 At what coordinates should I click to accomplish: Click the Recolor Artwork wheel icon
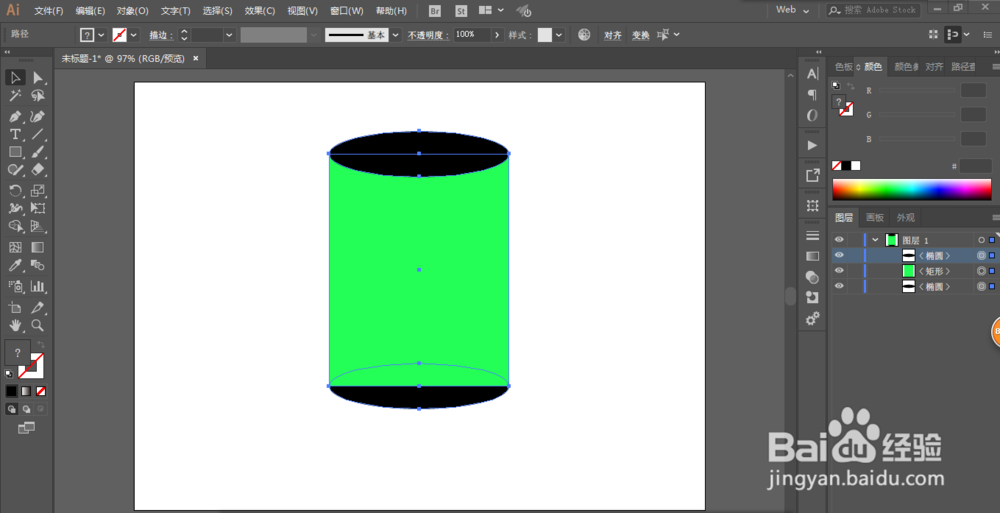pos(584,34)
